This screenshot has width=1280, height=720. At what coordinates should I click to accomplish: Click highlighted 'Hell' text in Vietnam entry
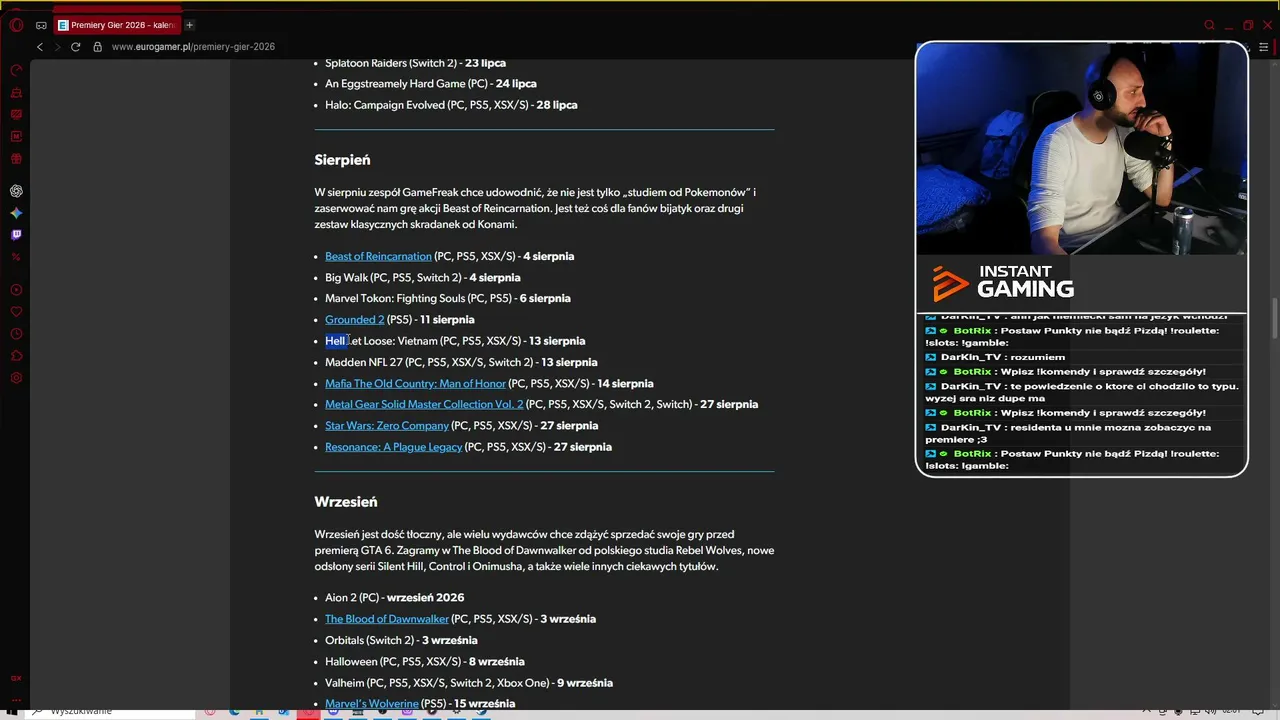pos(335,341)
